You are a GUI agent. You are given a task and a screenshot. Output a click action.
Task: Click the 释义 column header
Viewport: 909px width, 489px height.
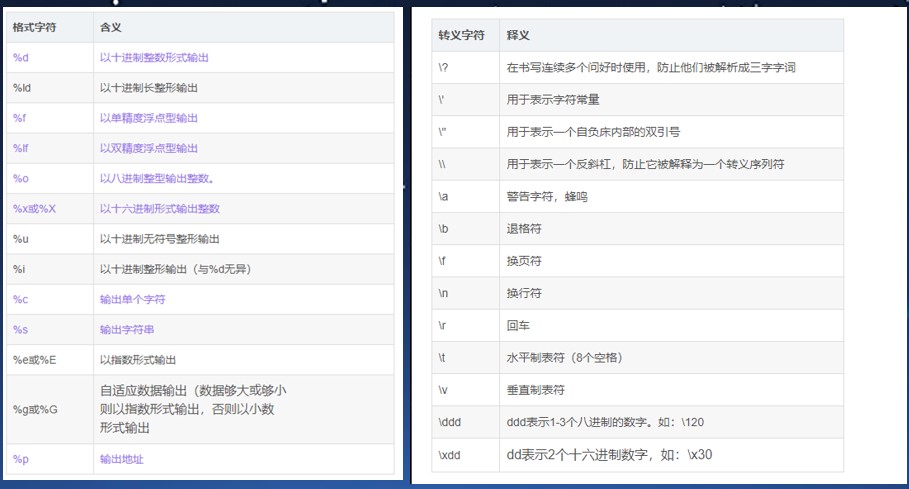[x=519, y=35]
